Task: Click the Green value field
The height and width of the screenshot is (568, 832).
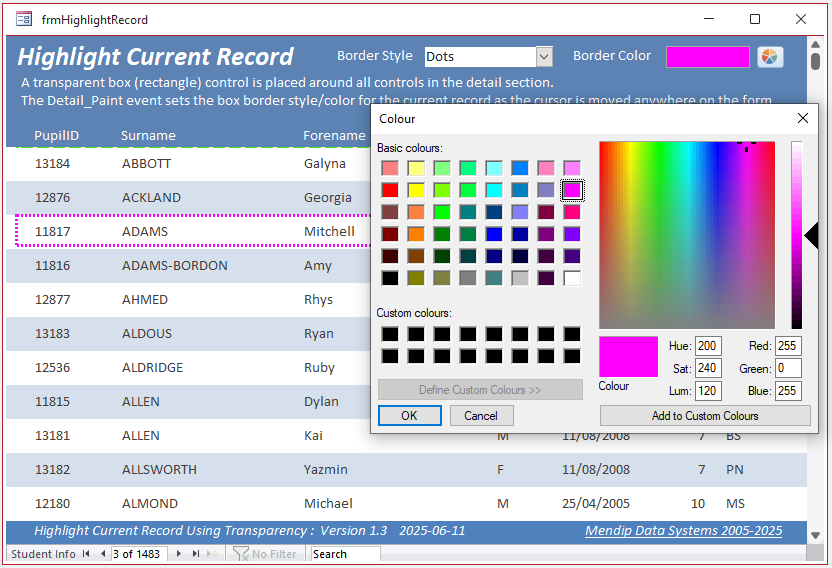Action: pos(788,368)
